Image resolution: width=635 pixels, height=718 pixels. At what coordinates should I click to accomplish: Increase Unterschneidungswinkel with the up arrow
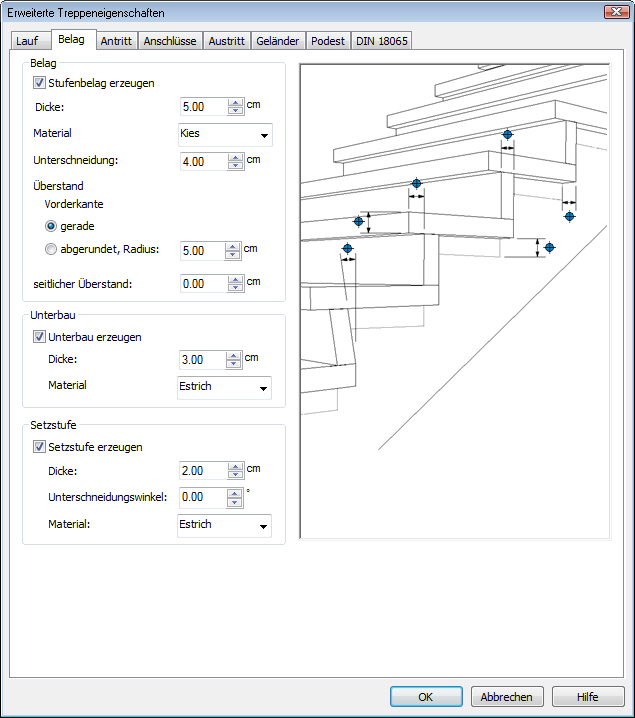pyautogui.click(x=234, y=494)
